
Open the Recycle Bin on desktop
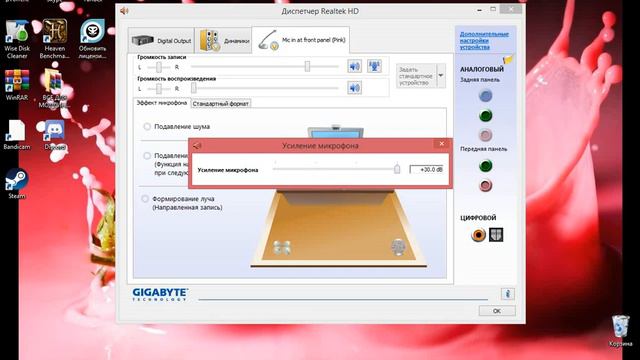[620, 331]
